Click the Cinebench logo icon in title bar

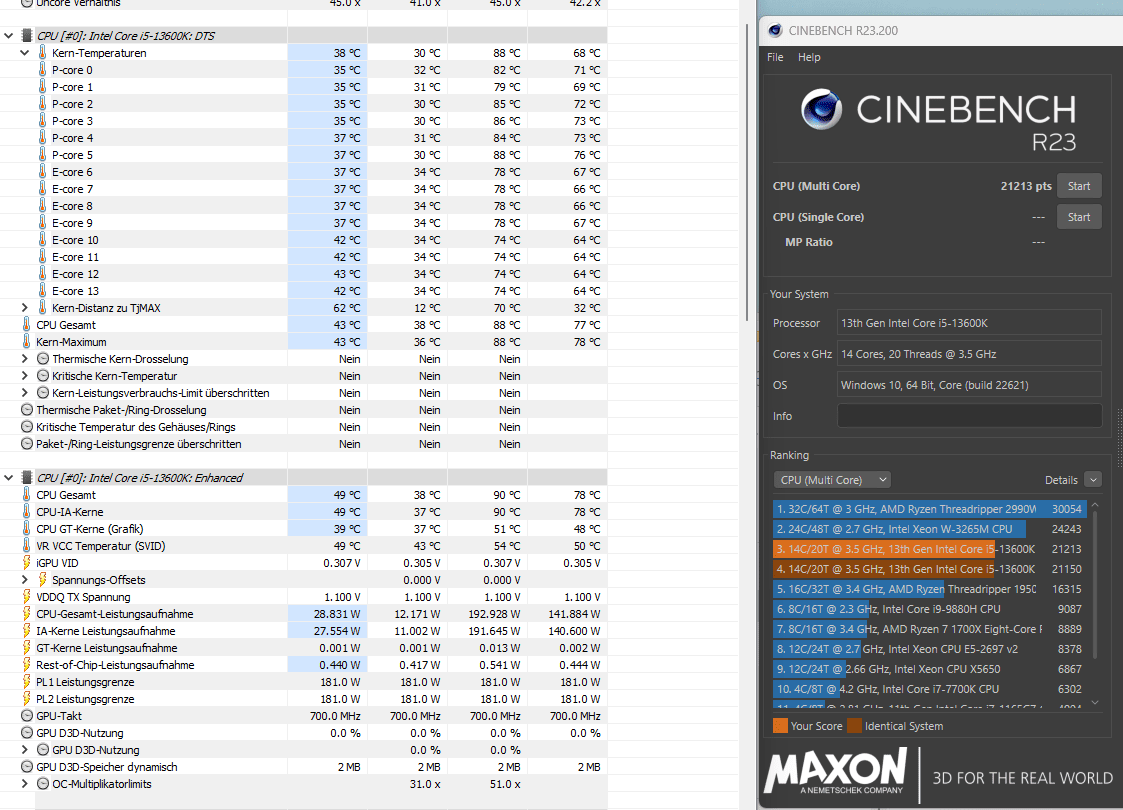pyautogui.click(x=774, y=30)
